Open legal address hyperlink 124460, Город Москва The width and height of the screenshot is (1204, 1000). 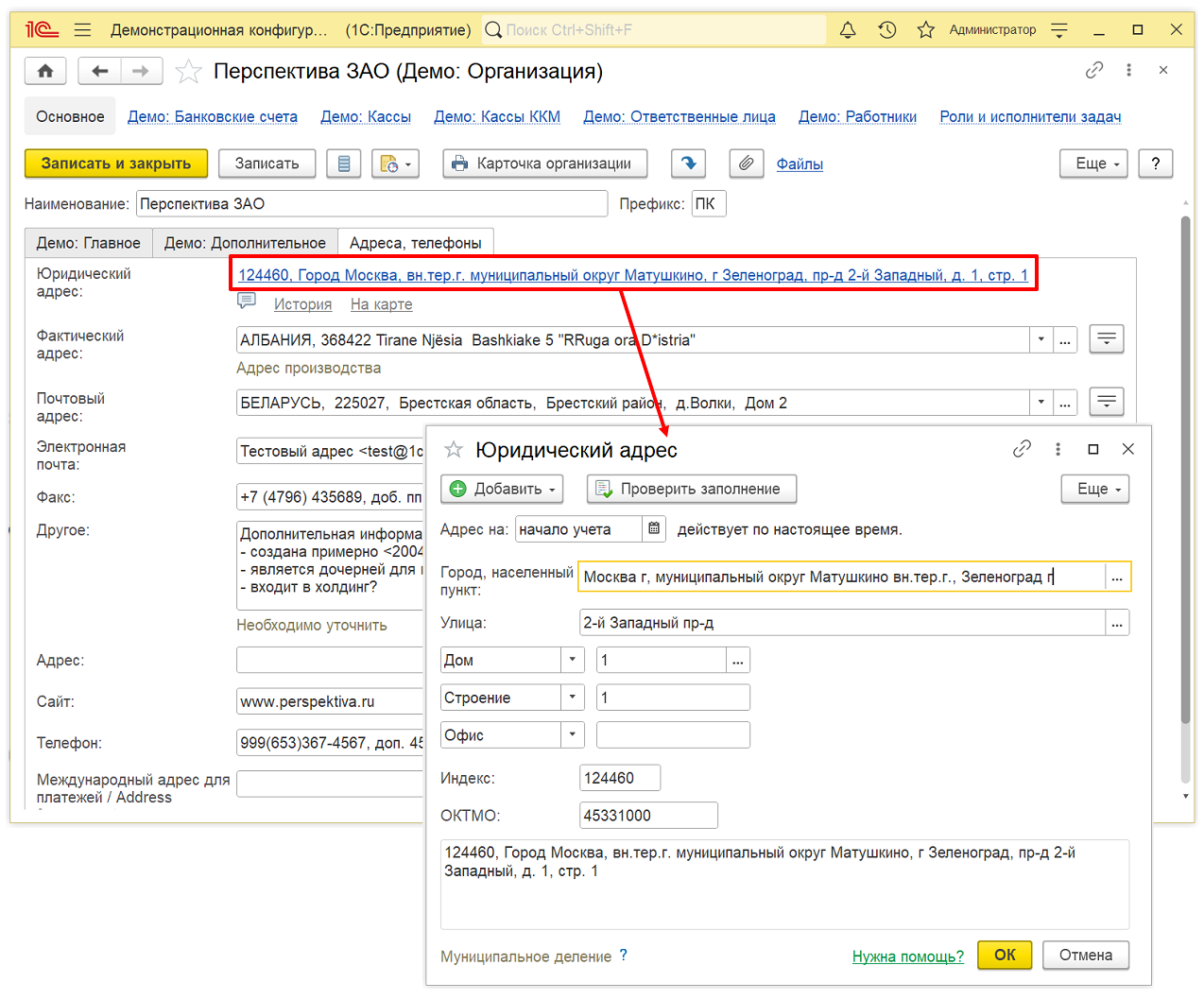[633, 275]
